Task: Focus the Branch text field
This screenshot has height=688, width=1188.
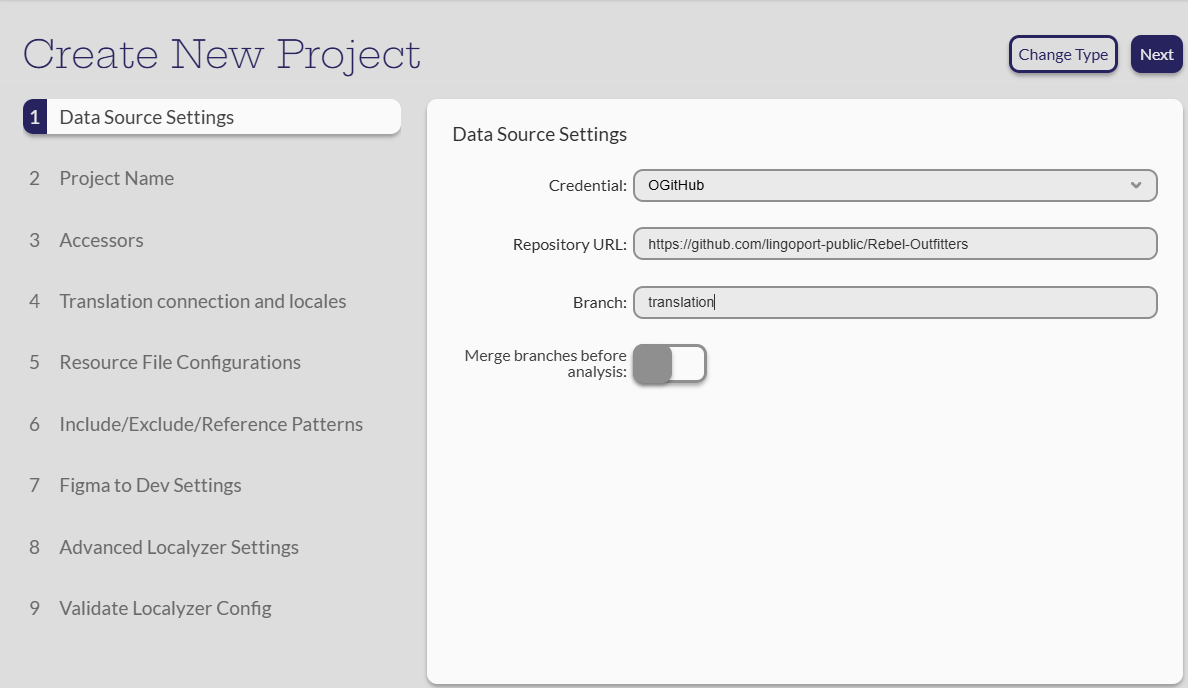Action: (894, 303)
